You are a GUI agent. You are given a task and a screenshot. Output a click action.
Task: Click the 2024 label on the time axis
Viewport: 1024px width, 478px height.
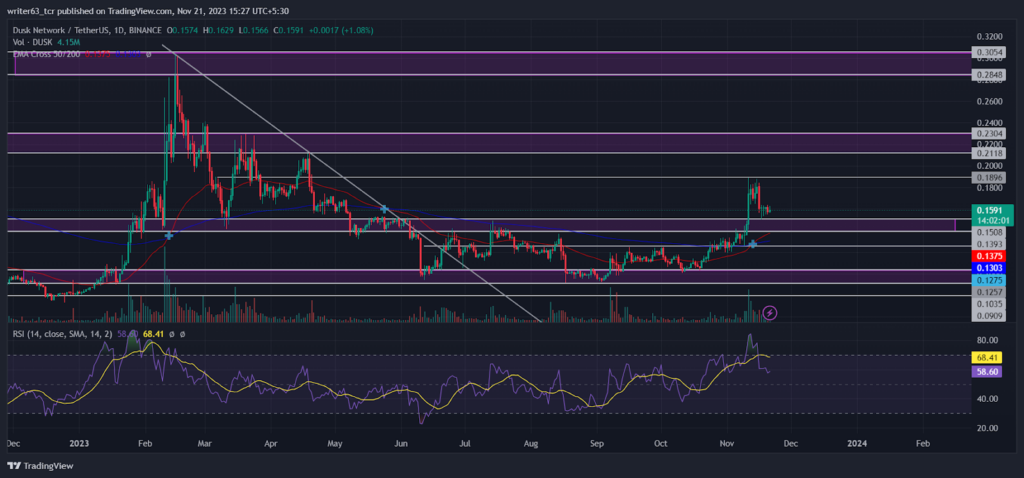coord(856,443)
